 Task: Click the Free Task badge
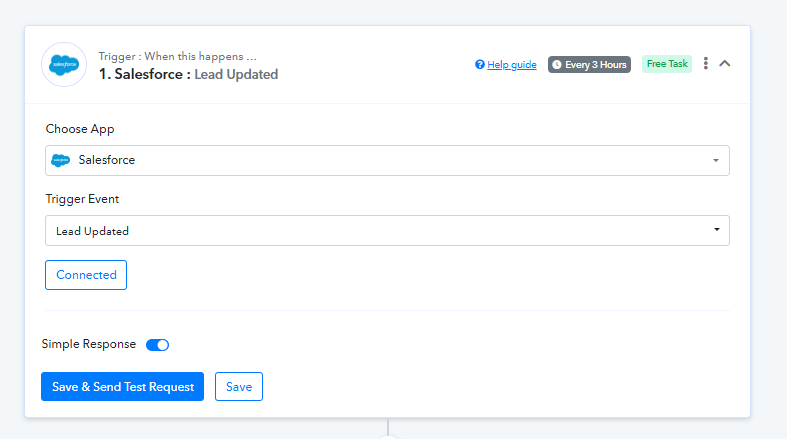coord(667,64)
